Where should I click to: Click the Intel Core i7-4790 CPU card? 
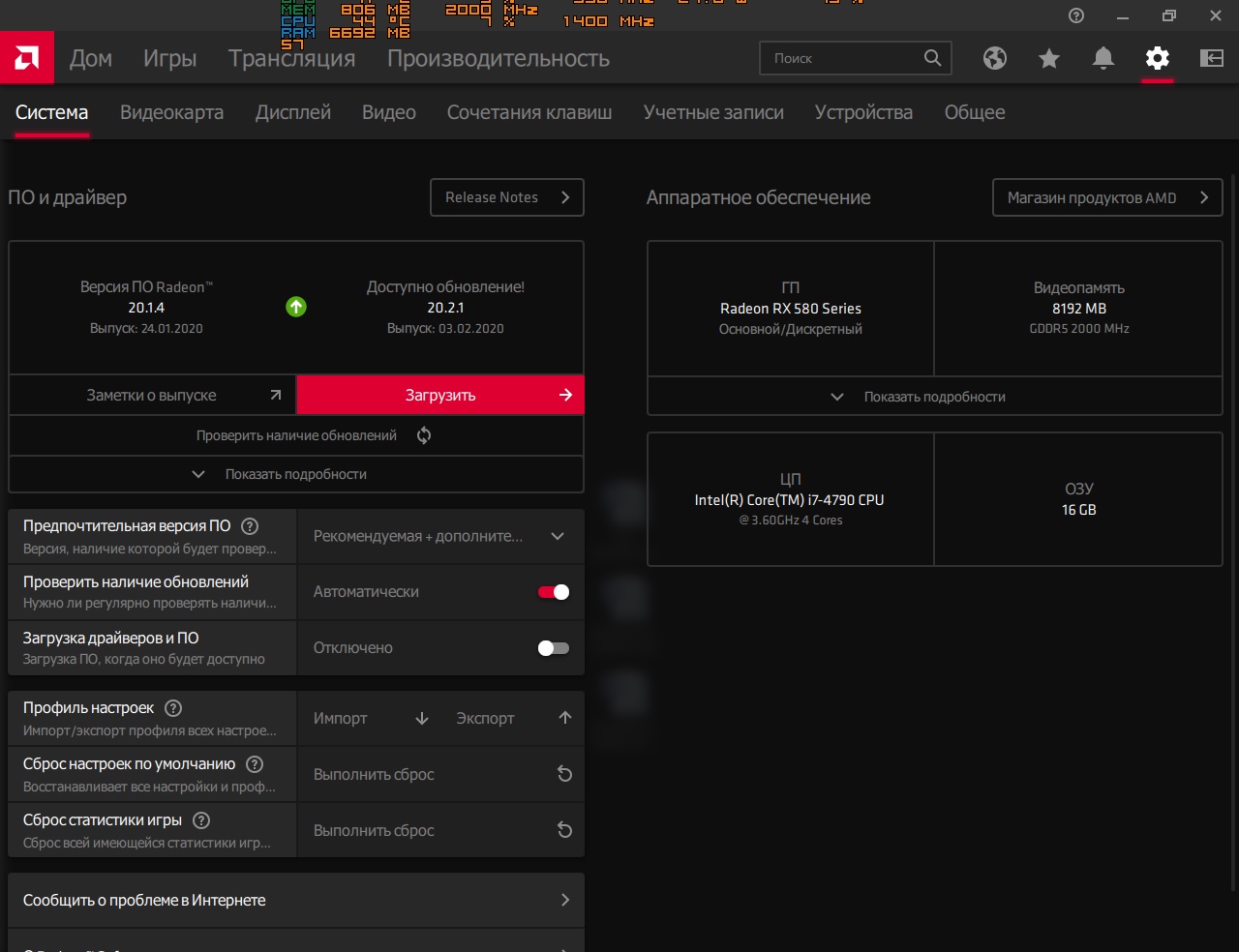791,499
